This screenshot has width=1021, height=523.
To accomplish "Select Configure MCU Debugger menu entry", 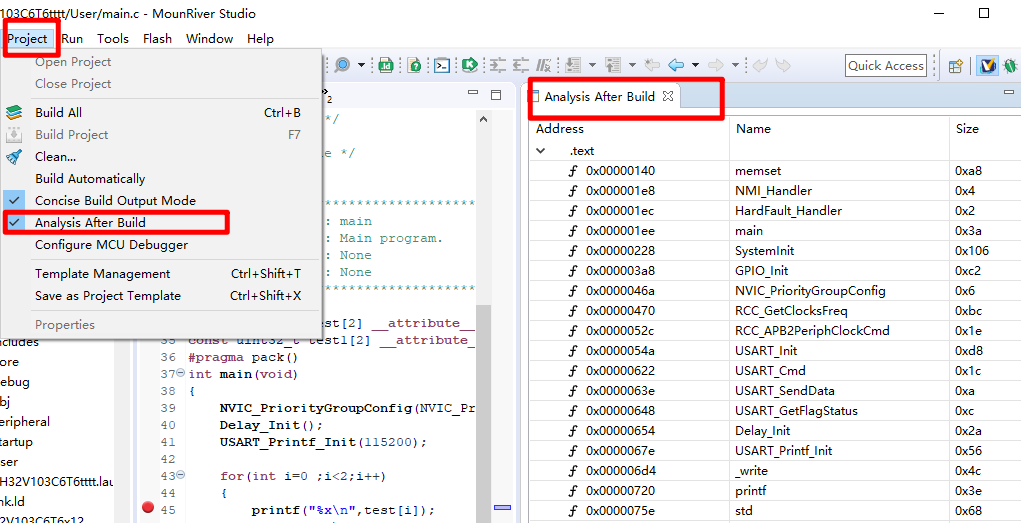I will 111,245.
